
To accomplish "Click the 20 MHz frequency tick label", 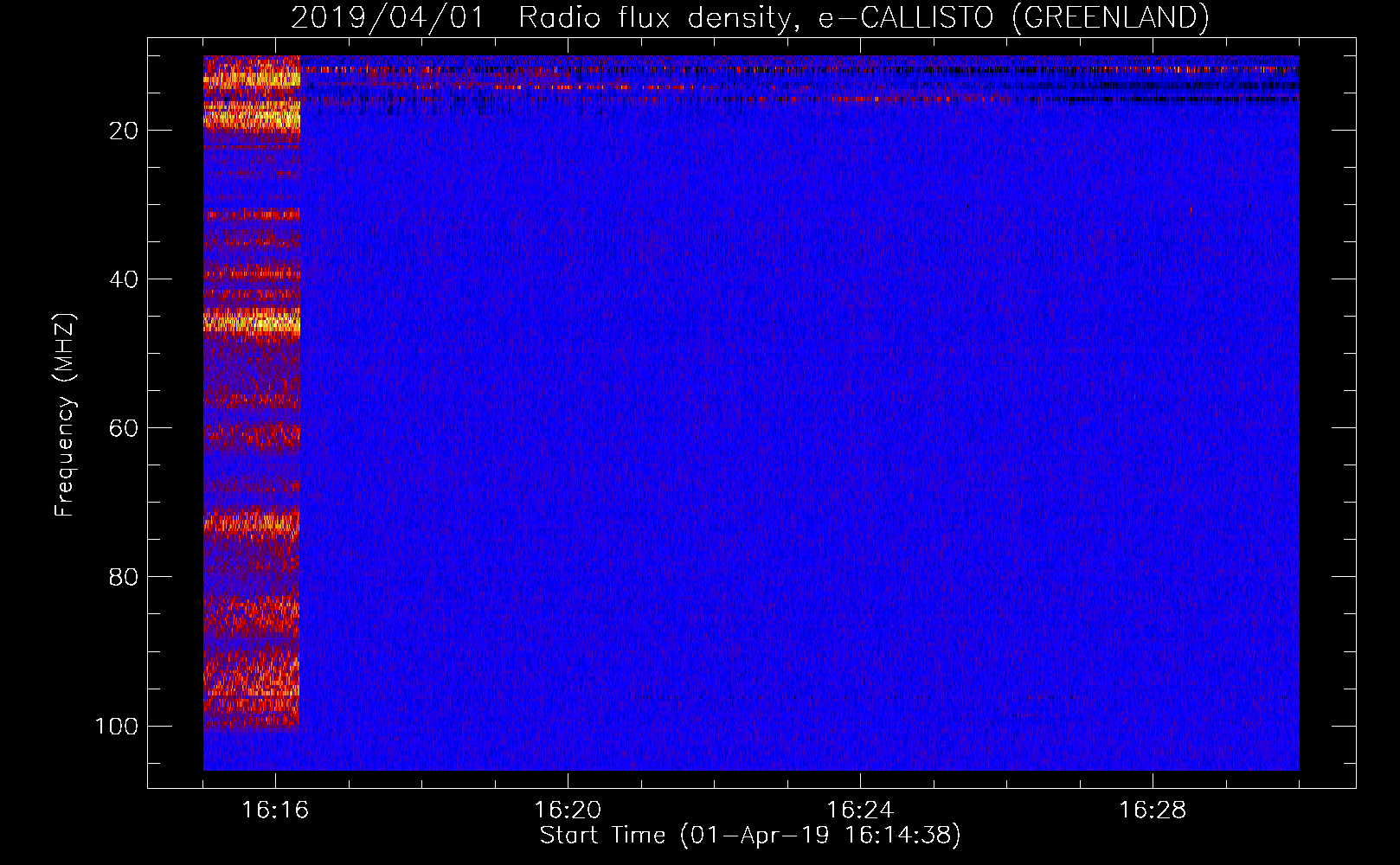I will pos(124,131).
